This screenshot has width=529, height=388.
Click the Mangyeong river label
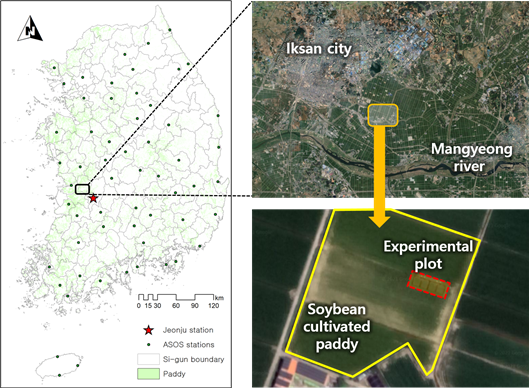pyautogui.click(x=471, y=158)
